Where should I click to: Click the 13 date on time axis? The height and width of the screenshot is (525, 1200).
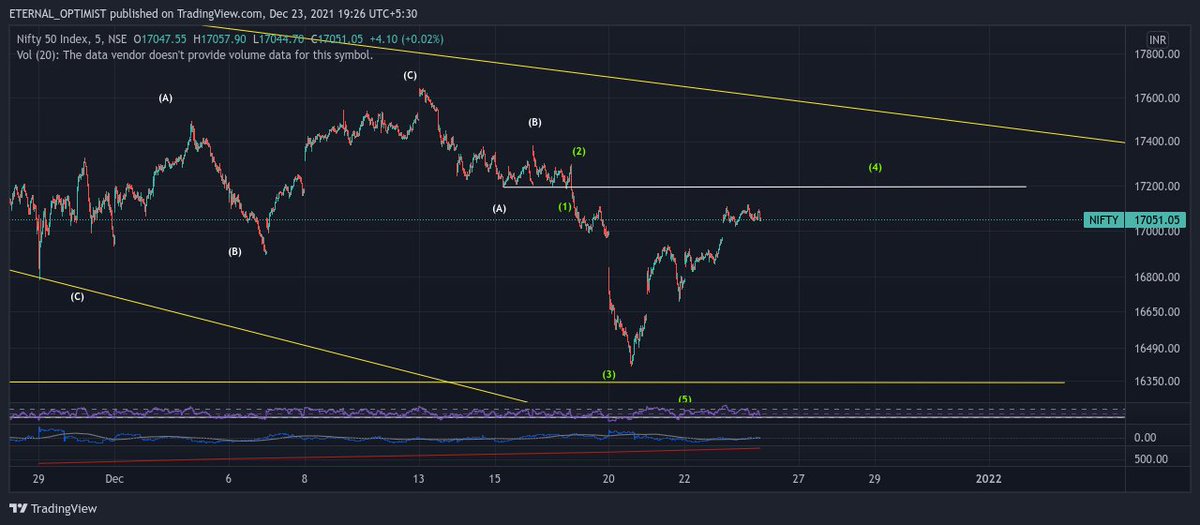coord(419,479)
